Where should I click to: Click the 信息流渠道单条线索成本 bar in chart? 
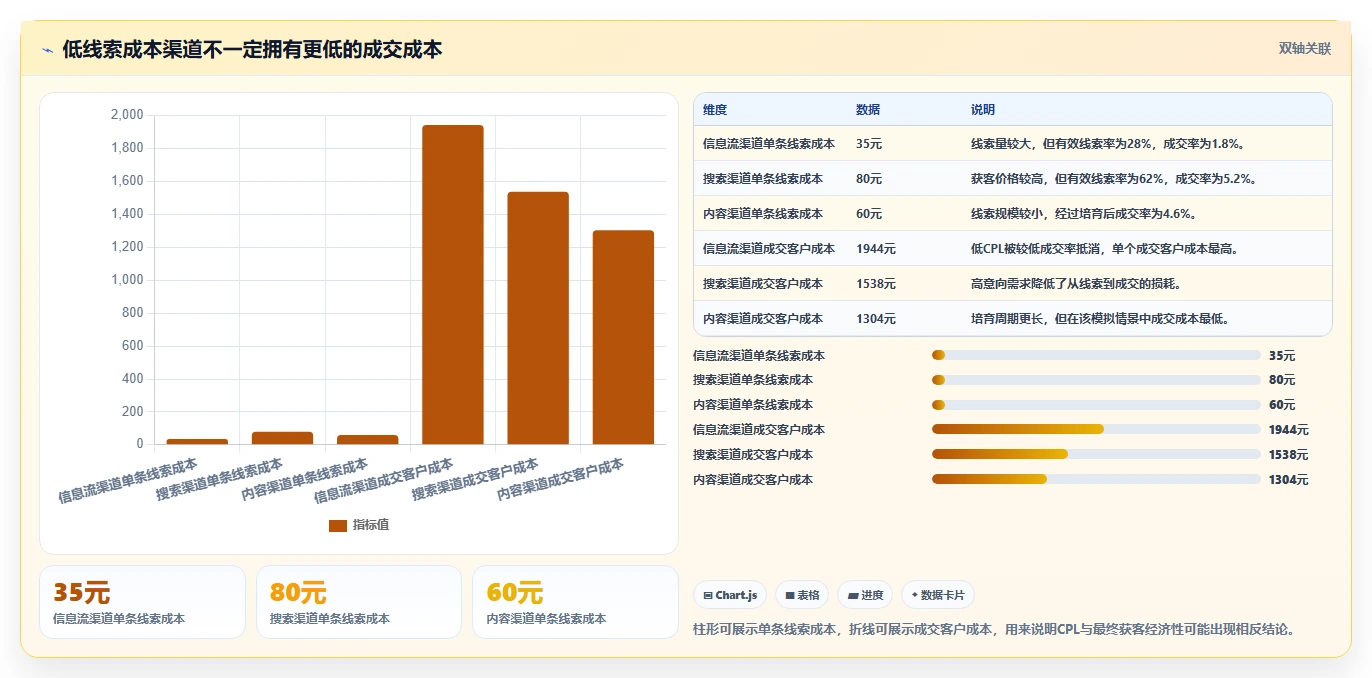(197, 441)
